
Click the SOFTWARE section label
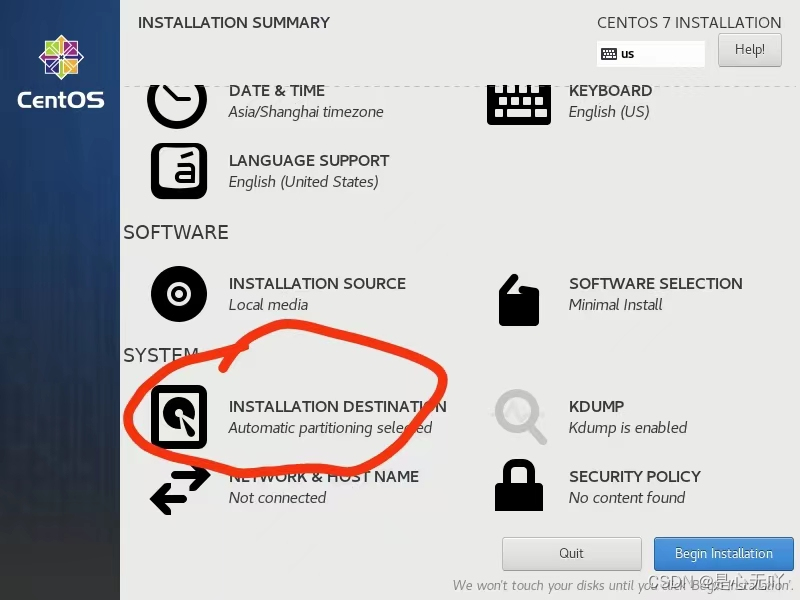tap(176, 233)
